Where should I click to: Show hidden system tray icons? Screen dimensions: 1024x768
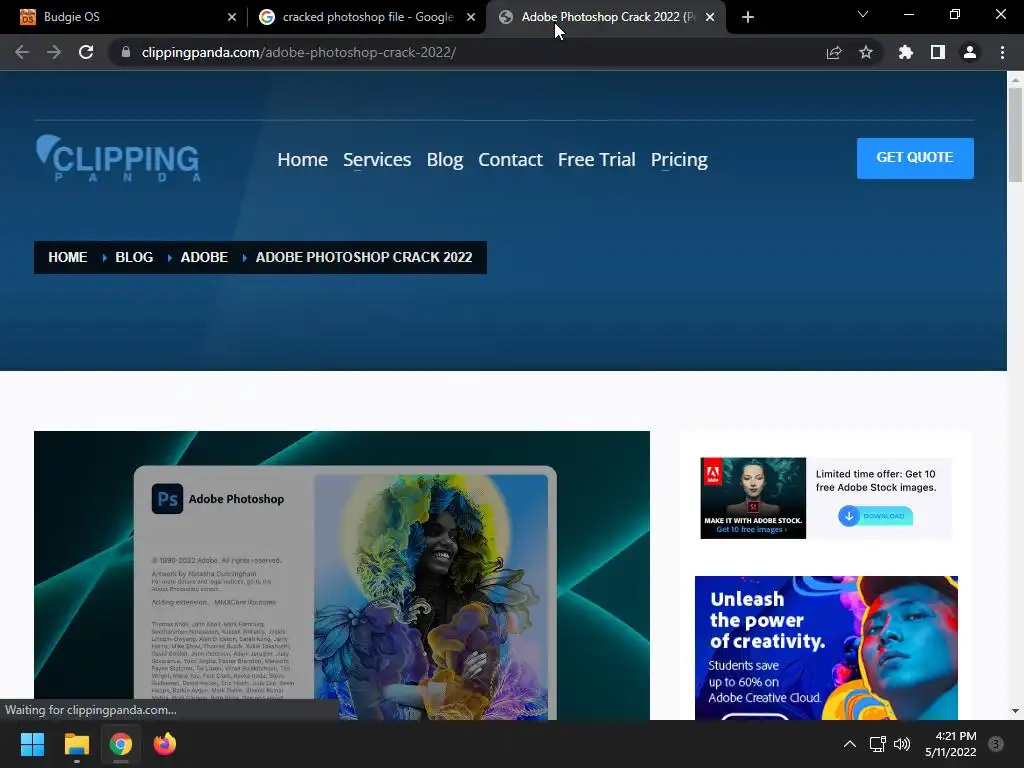tap(850, 744)
